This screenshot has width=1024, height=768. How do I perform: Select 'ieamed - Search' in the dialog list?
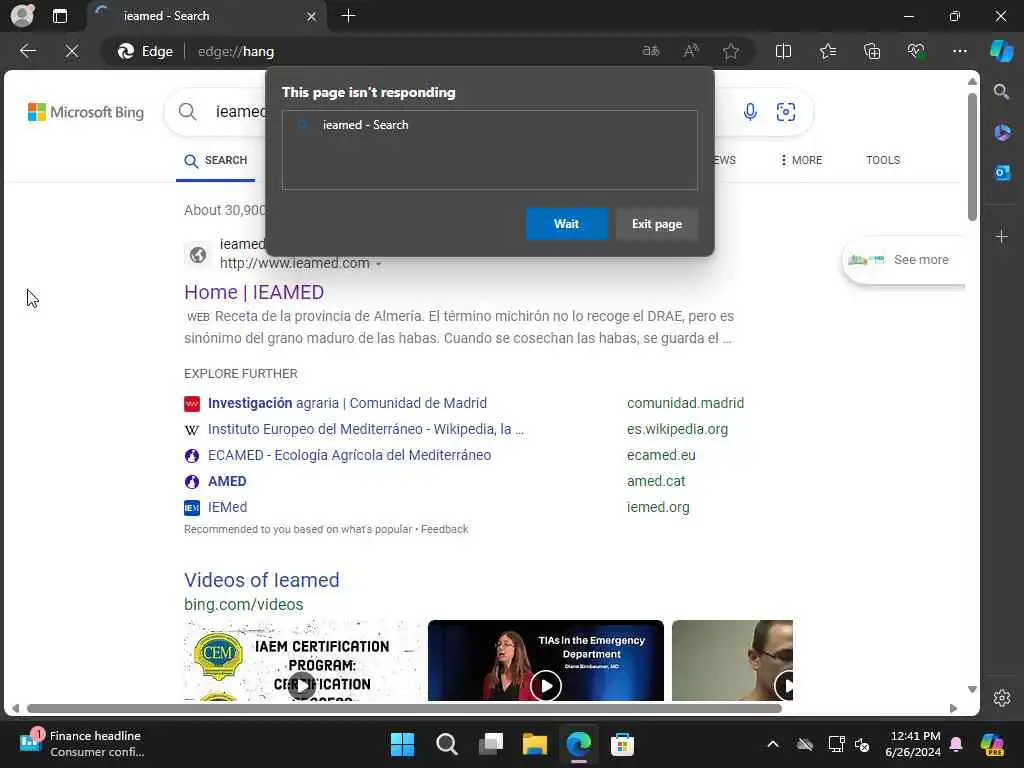489,125
